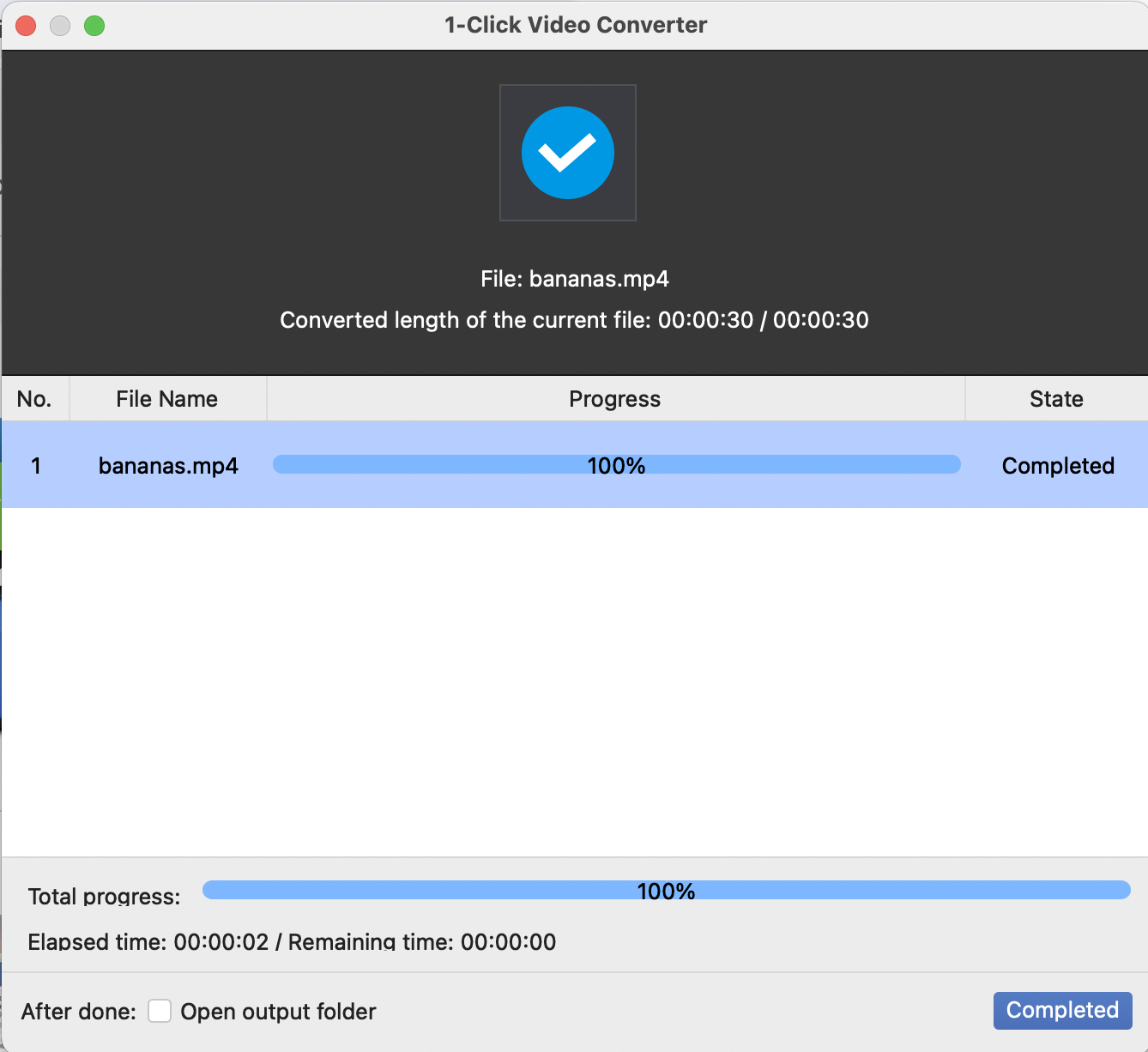
Task: Click the blue Completed button
Action: click(1062, 1011)
